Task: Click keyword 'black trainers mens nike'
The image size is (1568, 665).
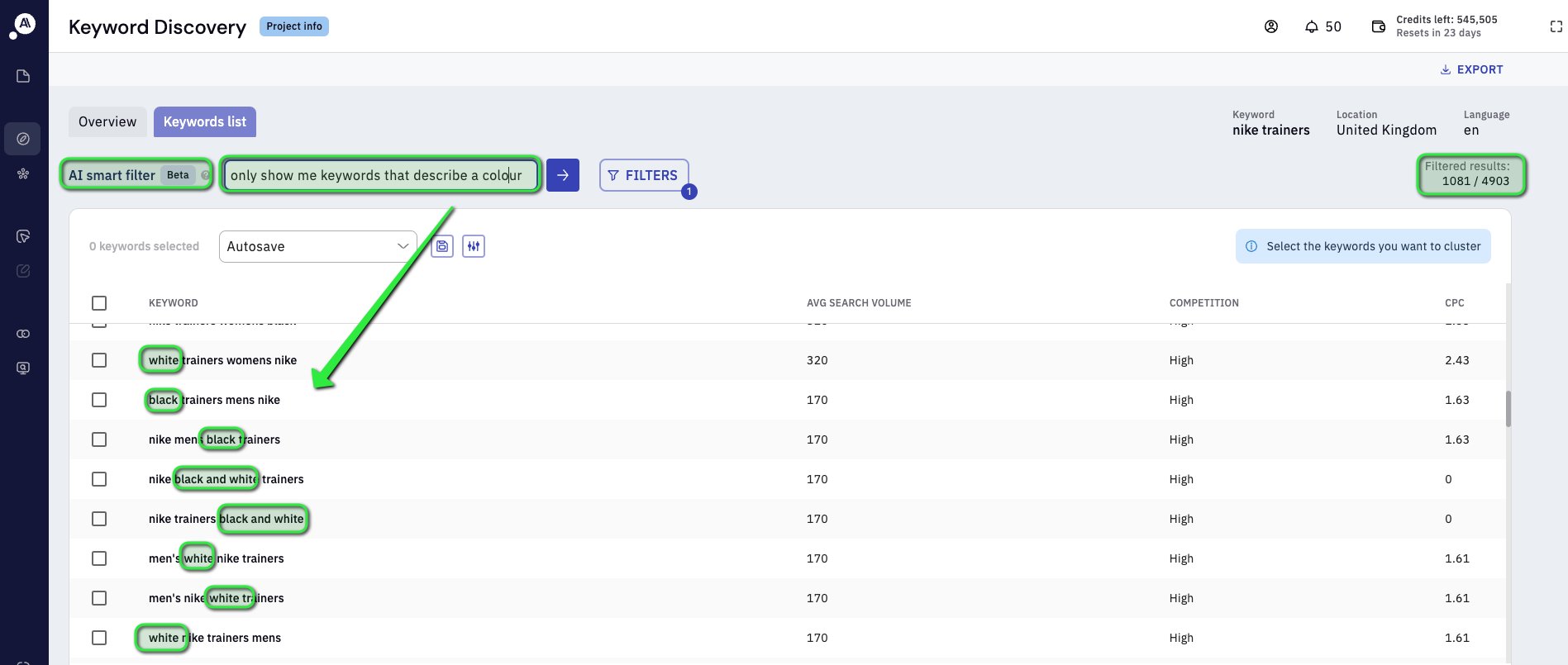Action: pos(215,400)
